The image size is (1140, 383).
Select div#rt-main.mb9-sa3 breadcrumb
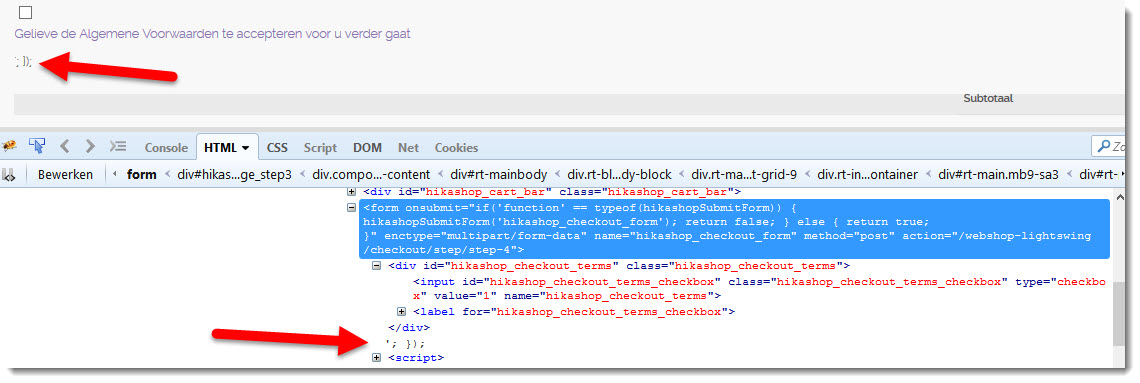pos(998,174)
